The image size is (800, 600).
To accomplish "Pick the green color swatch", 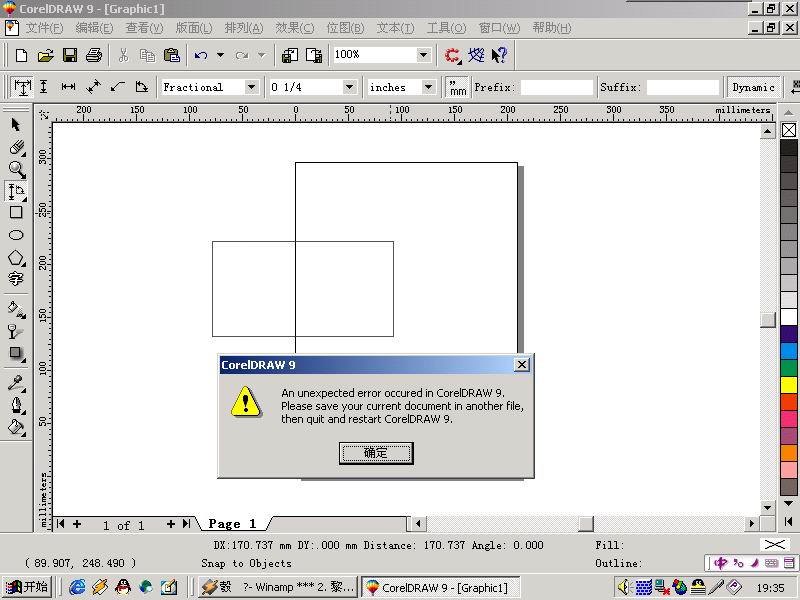I will pos(789,368).
